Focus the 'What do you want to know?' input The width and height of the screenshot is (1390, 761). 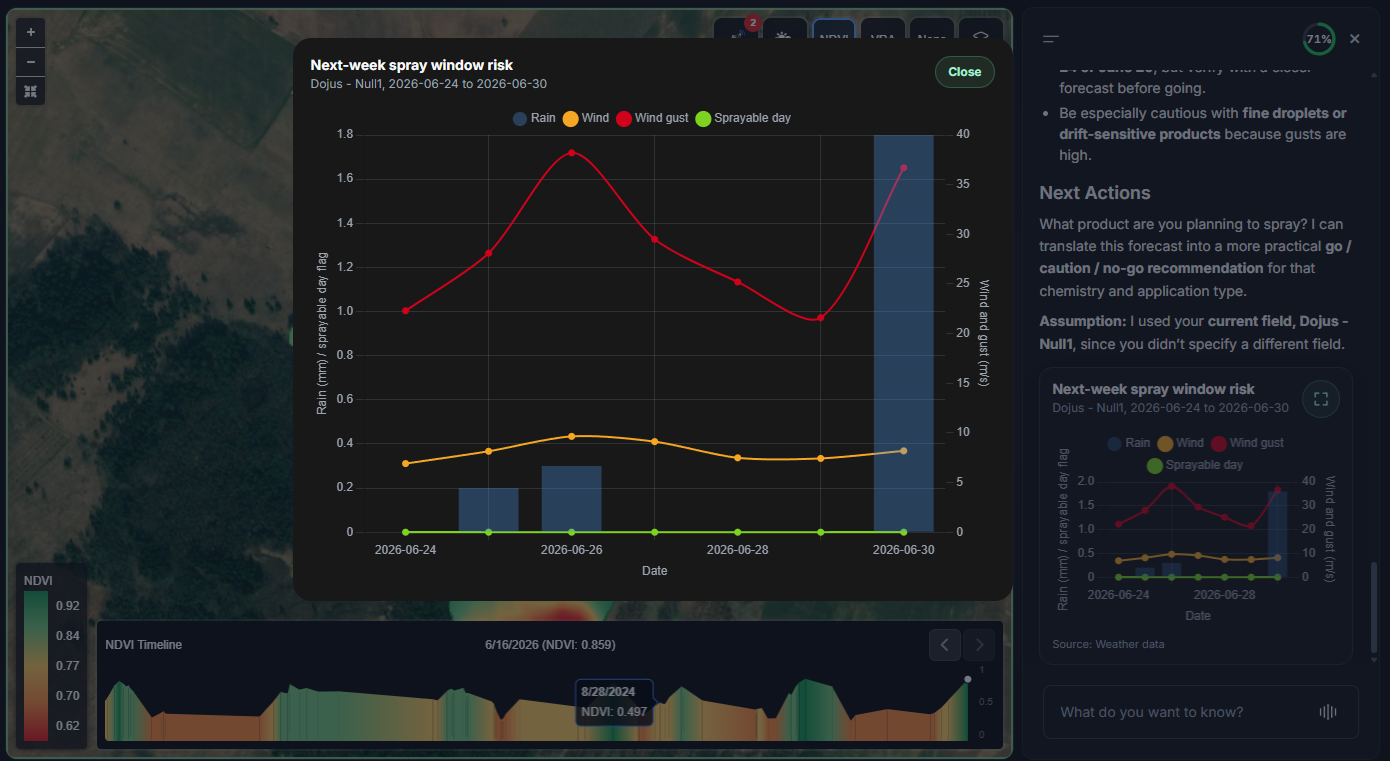[1185, 712]
